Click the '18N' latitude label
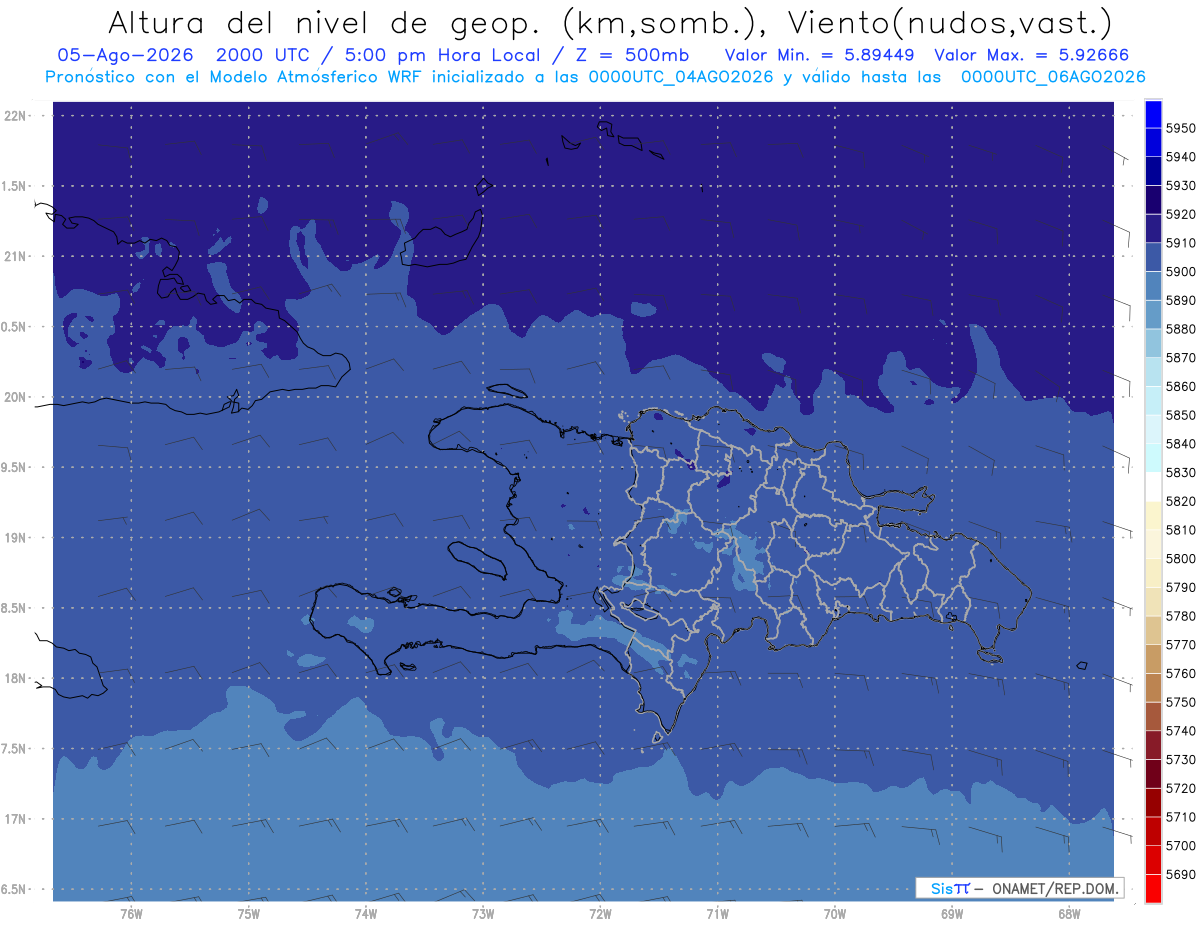Viewport: 1200px width, 927px height. 17,678
